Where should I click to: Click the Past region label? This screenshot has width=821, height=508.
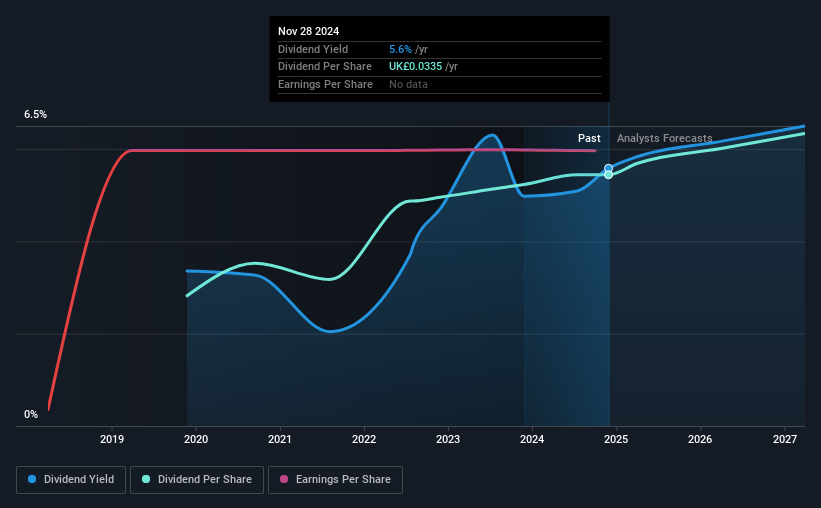coord(589,138)
